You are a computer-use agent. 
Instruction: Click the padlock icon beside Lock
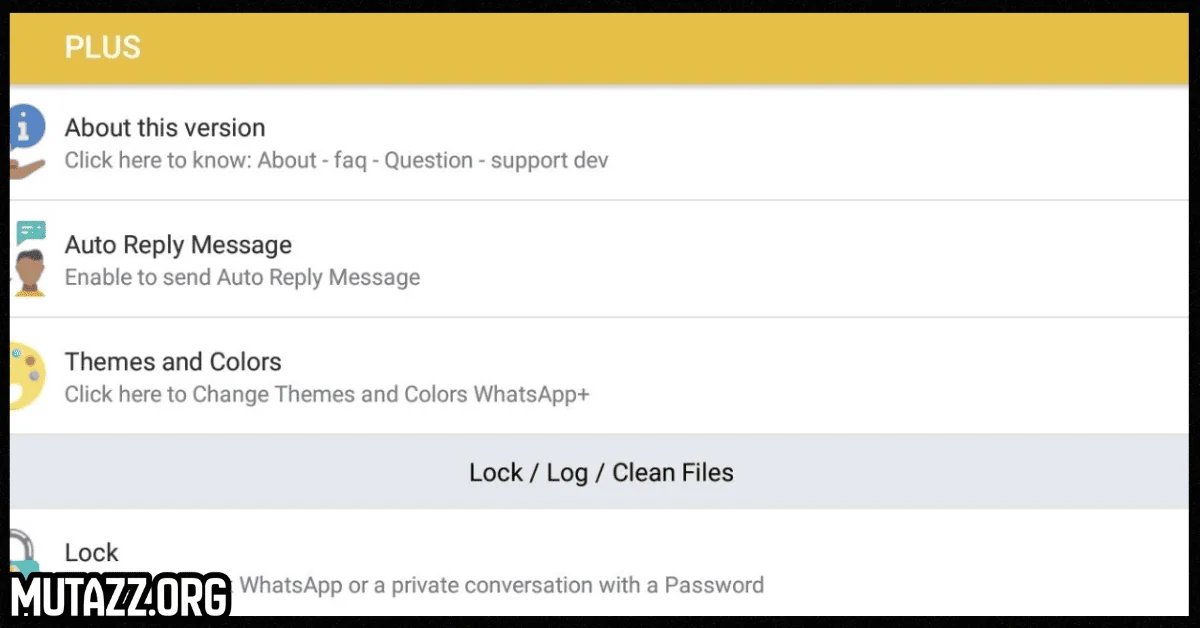coord(22,552)
